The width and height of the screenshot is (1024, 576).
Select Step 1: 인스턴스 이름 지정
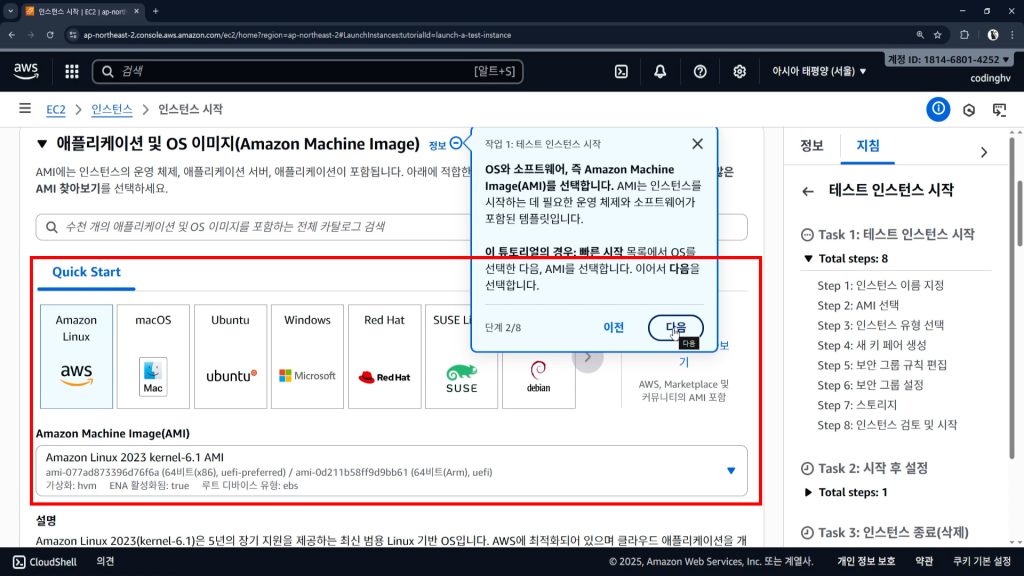click(x=880, y=285)
